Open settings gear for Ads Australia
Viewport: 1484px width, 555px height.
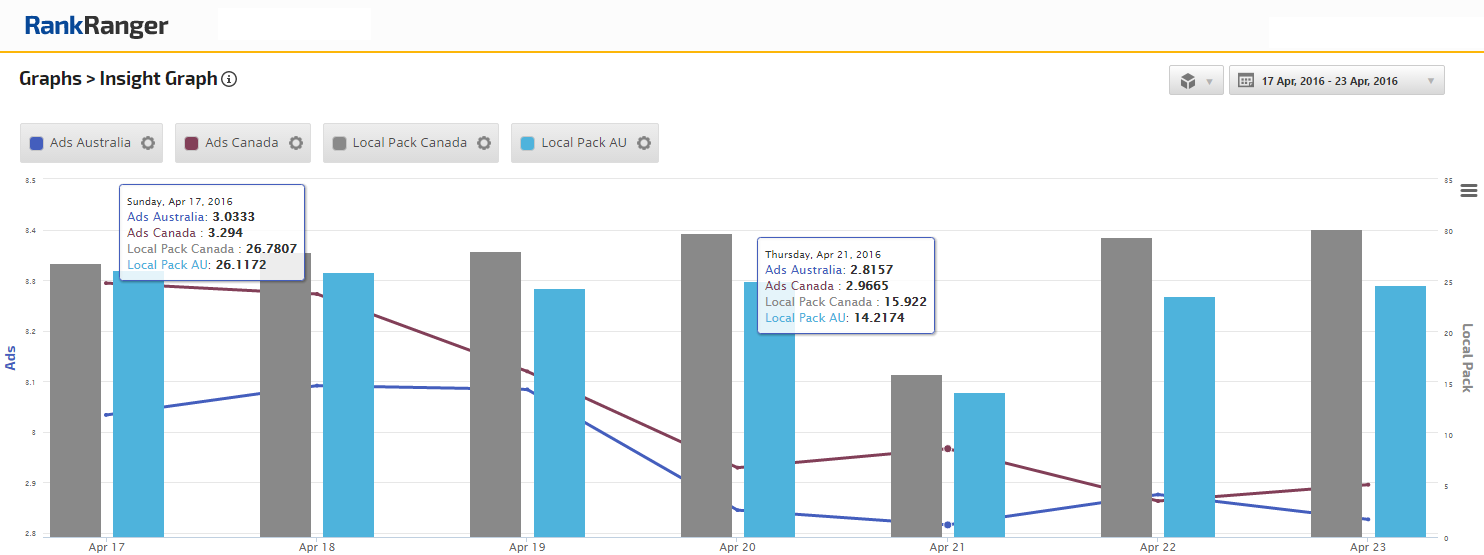click(148, 143)
